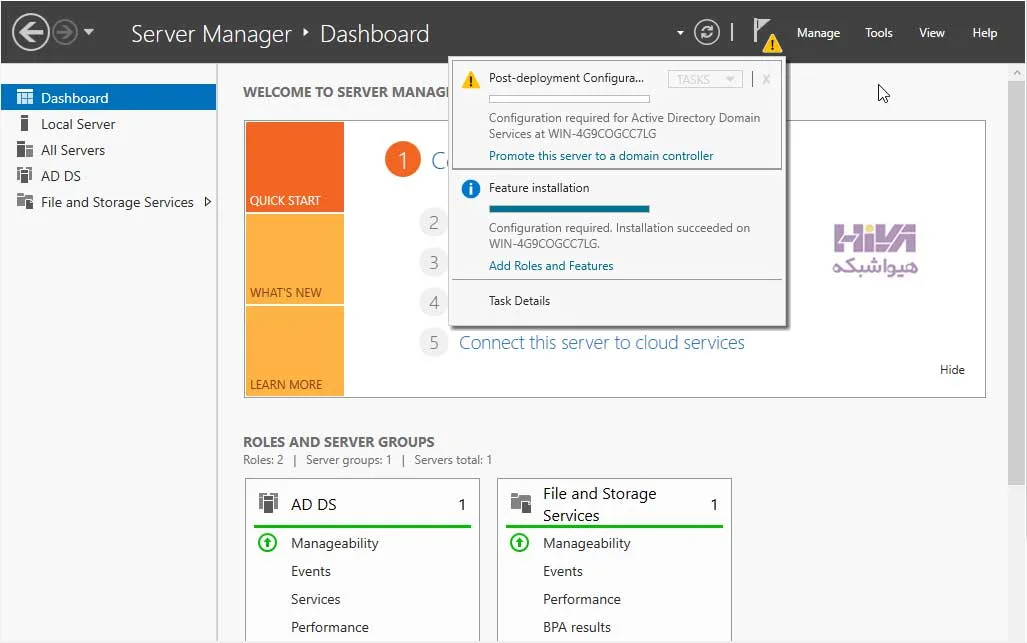Click the vertical scrollbar thumb
The width and height of the screenshot is (1027, 643).
[x=1017, y=283]
